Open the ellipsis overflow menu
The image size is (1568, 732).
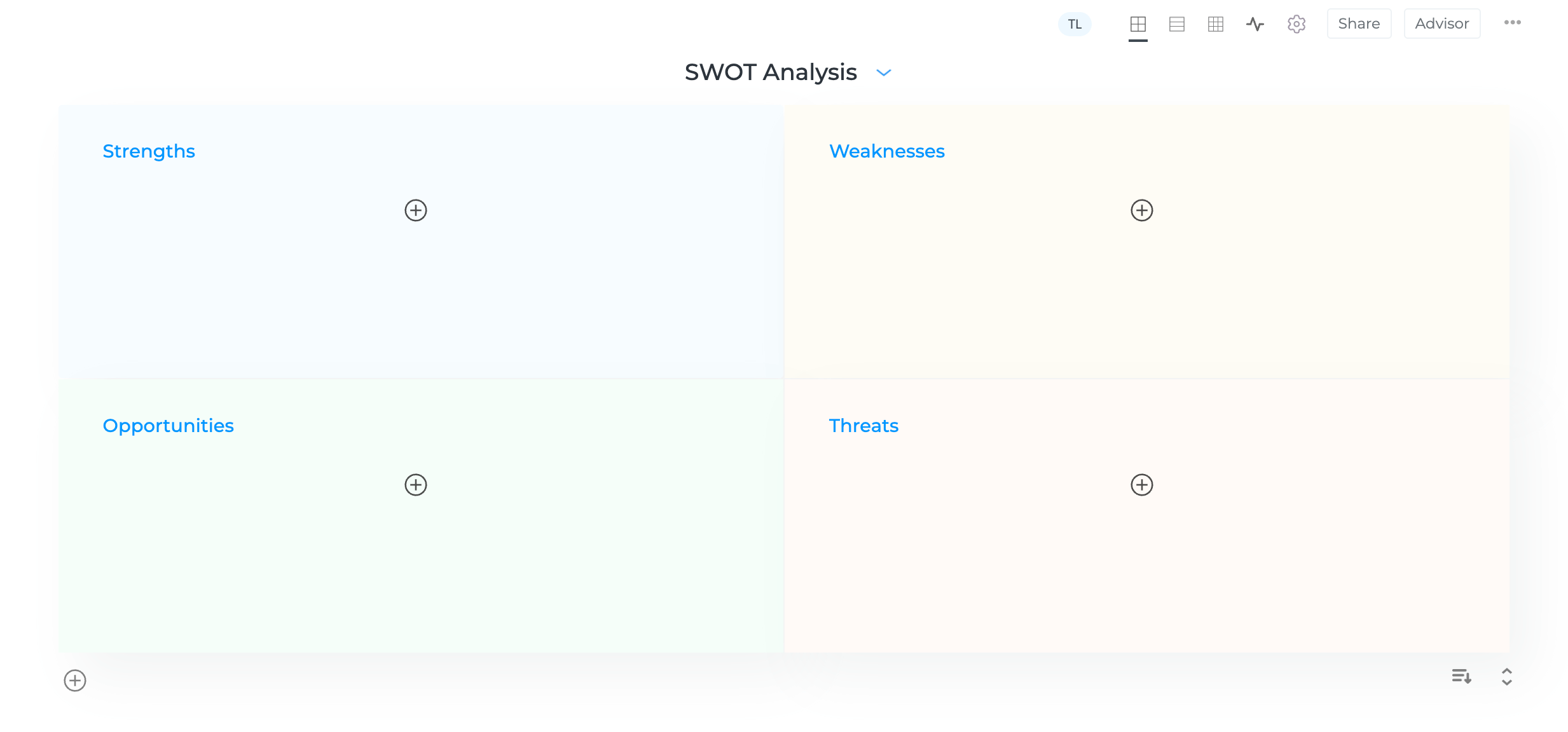point(1513,23)
